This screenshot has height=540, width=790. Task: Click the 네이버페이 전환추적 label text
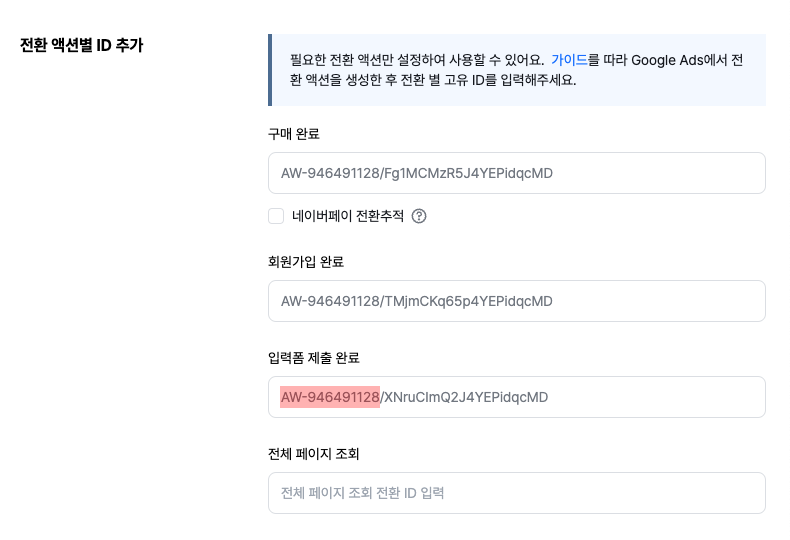click(348, 216)
